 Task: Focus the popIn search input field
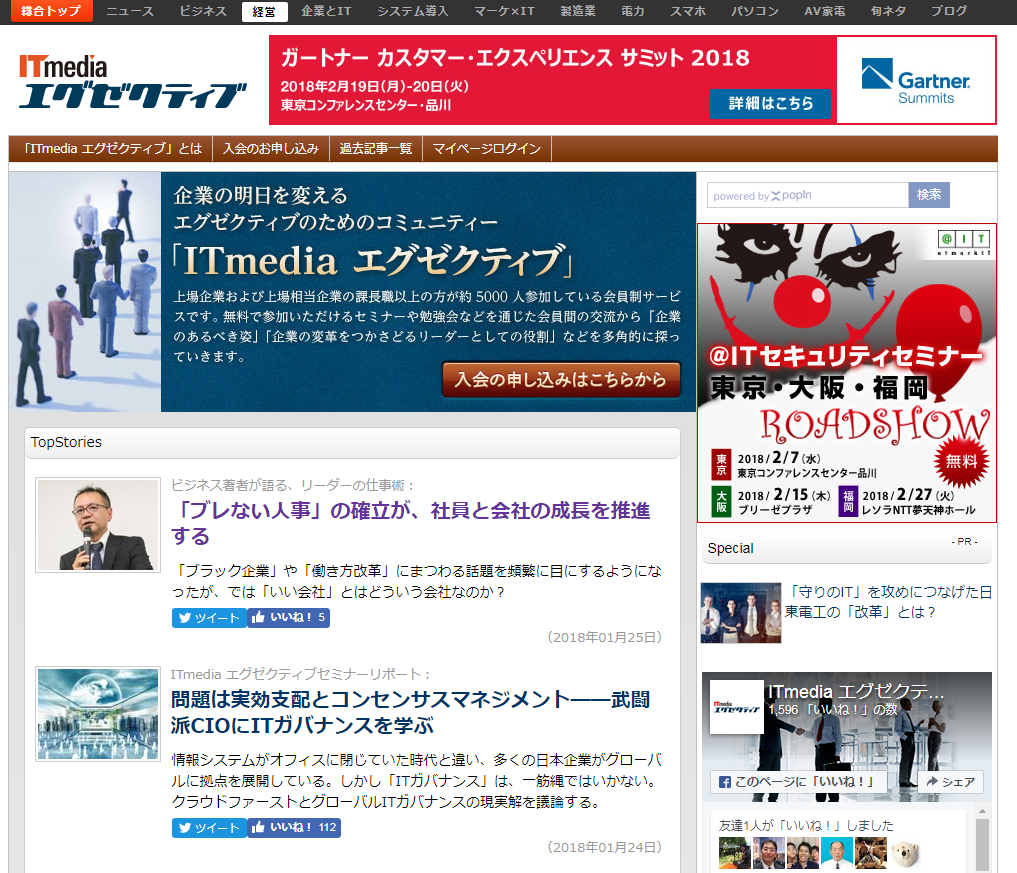coord(808,195)
